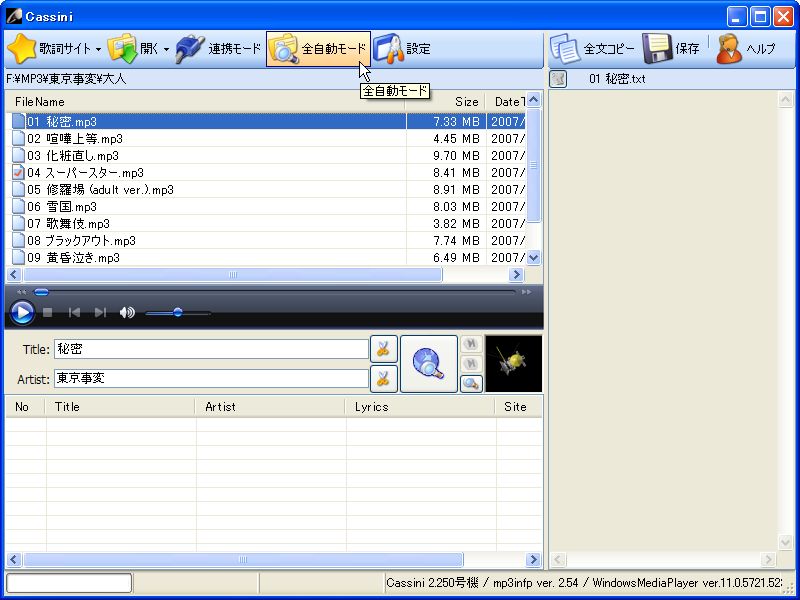
Task: Sort results by Lyrics column header
Action: pyautogui.click(x=420, y=407)
